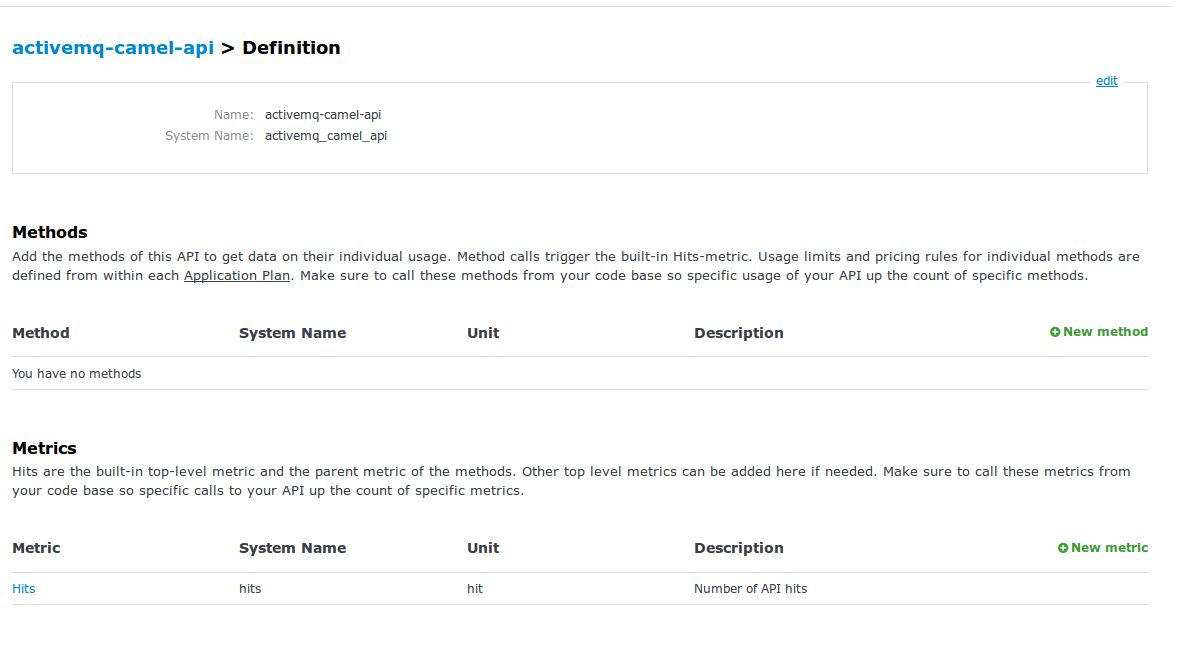The image size is (1202, 672).
Task: Open the Hits metric details
Action: coord(23,588)
